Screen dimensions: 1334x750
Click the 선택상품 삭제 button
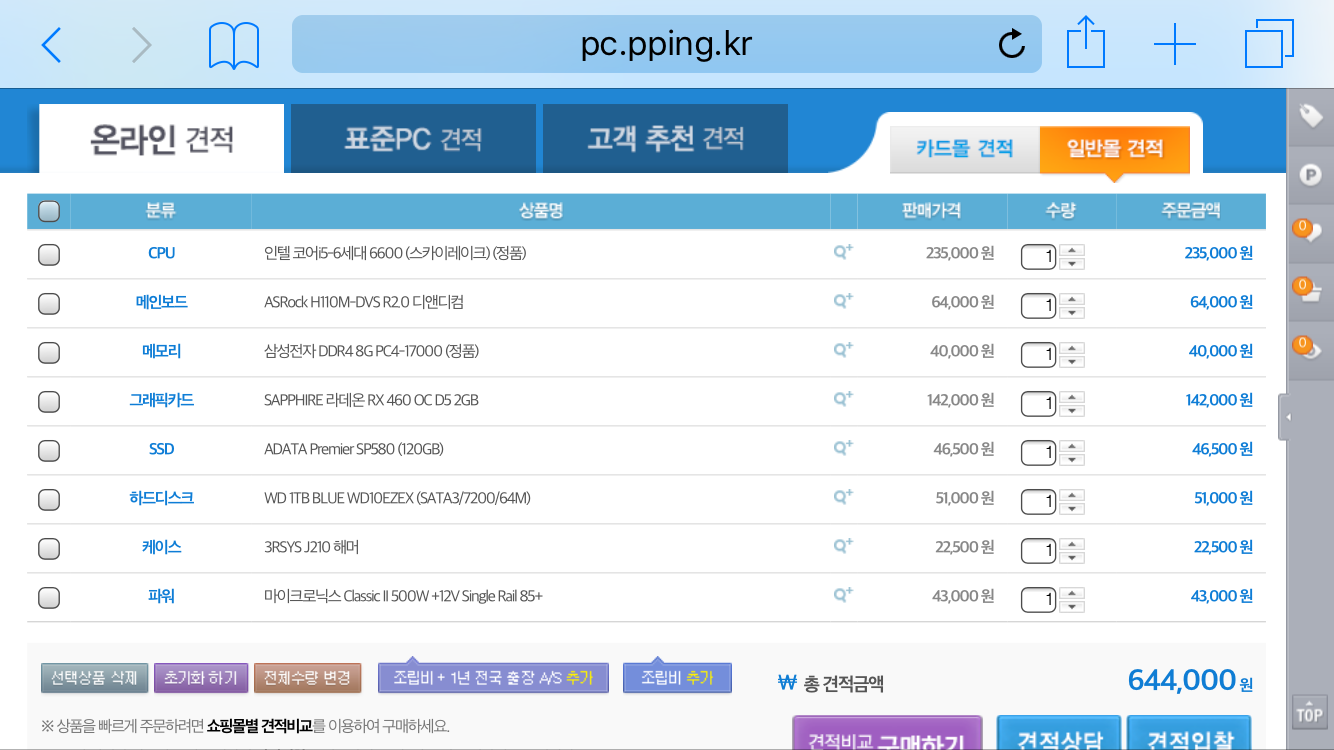coord(95,678)
